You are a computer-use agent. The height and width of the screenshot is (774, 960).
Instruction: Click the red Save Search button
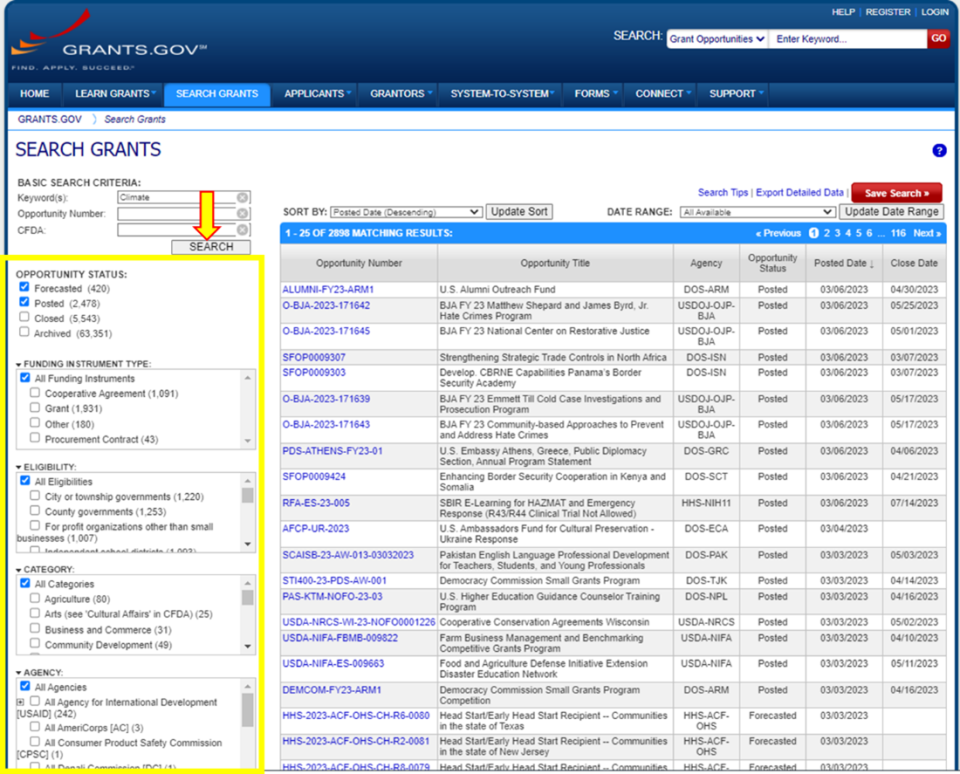(896, 193)
